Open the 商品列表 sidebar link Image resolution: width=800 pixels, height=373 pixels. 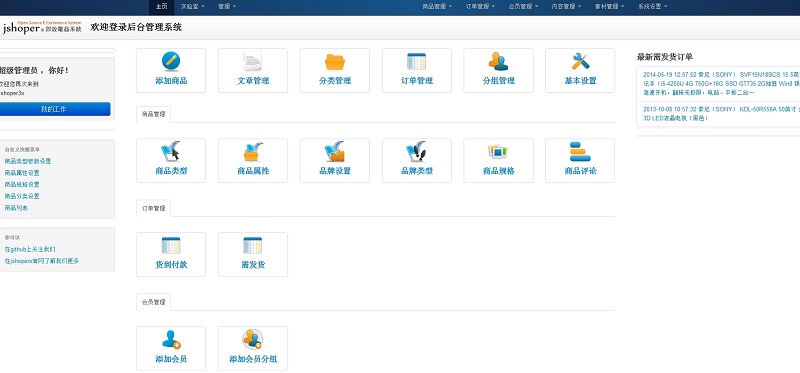[16, 208]
